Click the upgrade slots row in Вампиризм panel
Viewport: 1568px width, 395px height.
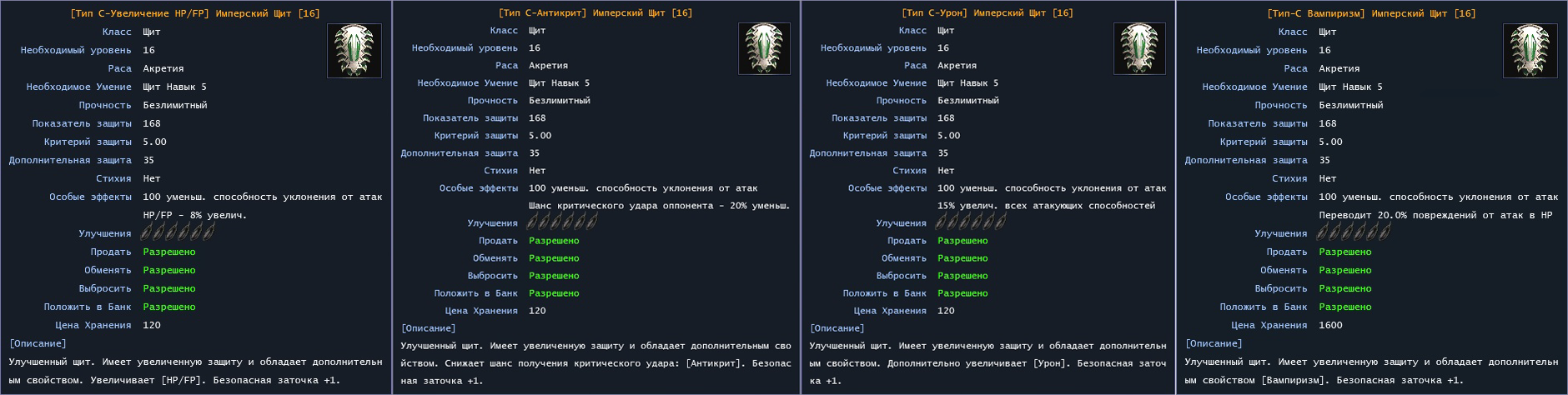pyautogui.click(x=1354, y=233)
